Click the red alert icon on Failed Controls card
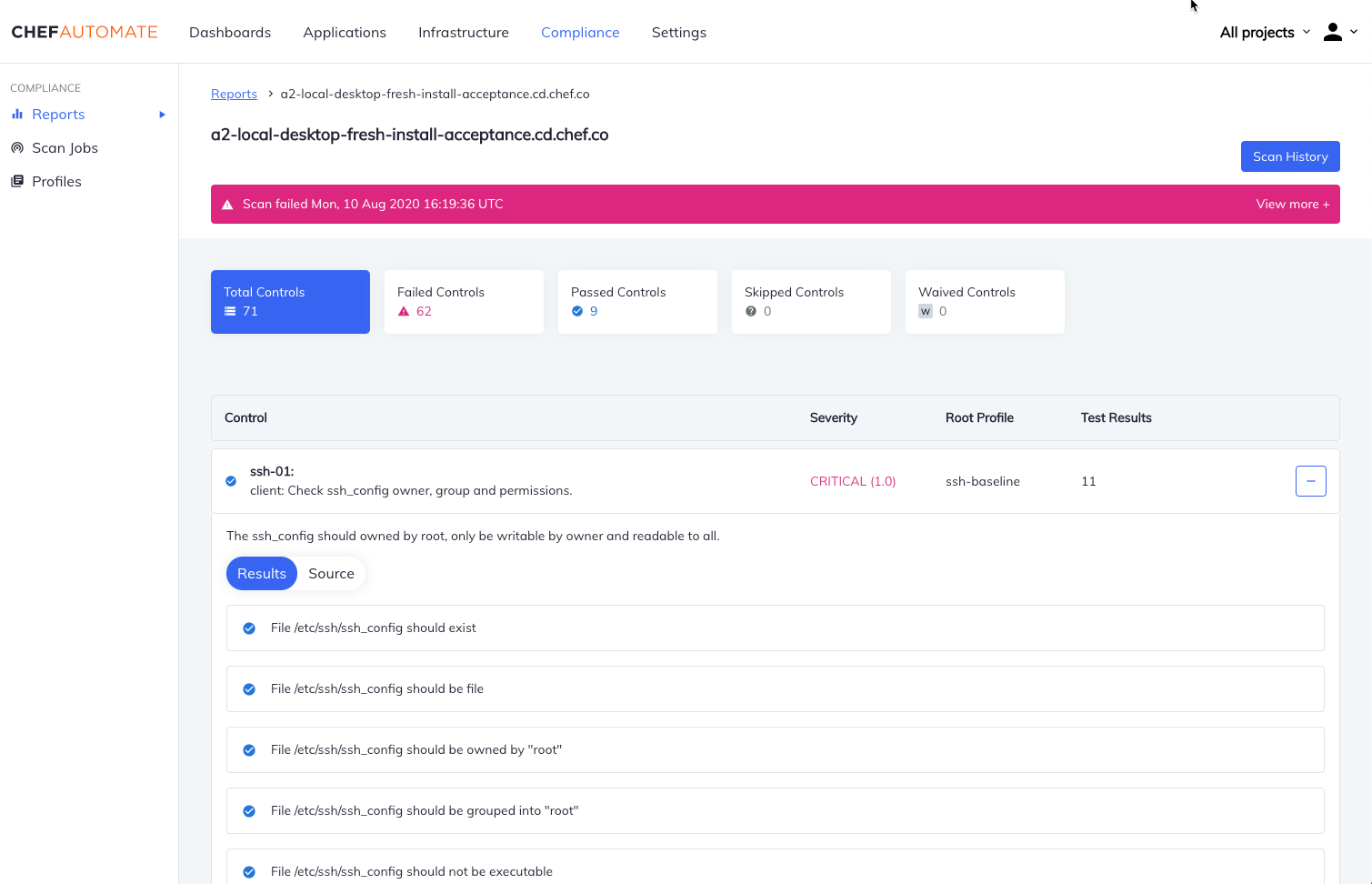 coord(404,311)
